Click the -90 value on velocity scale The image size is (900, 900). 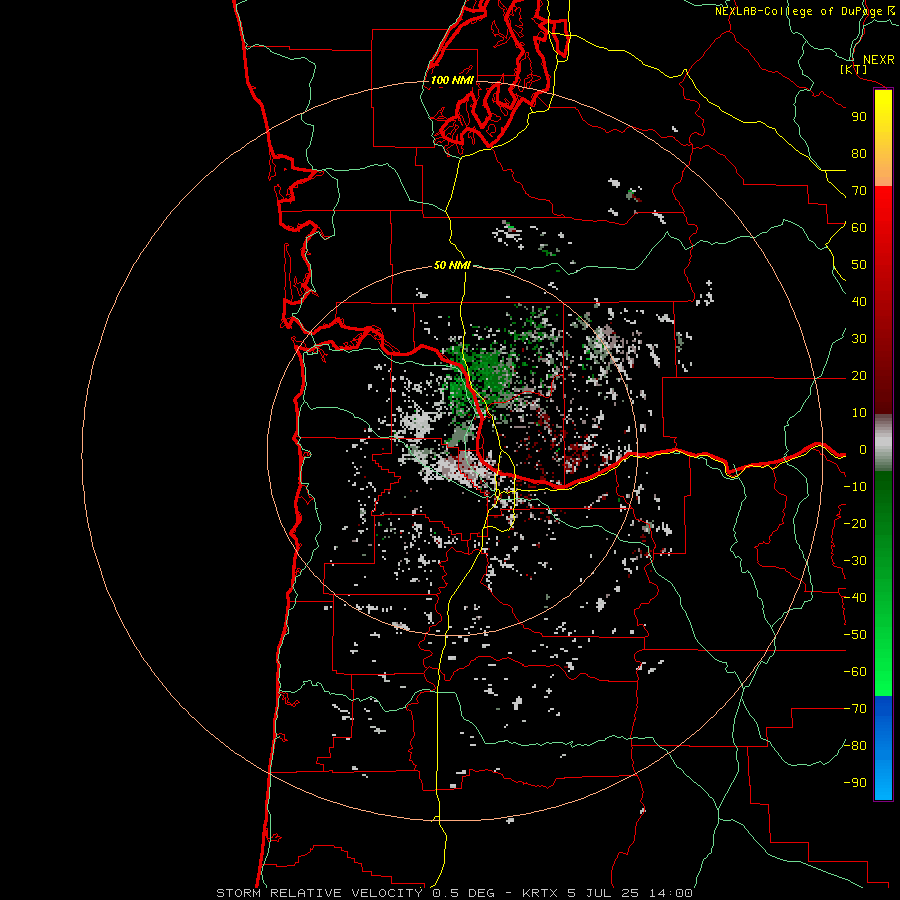(855, 783)
